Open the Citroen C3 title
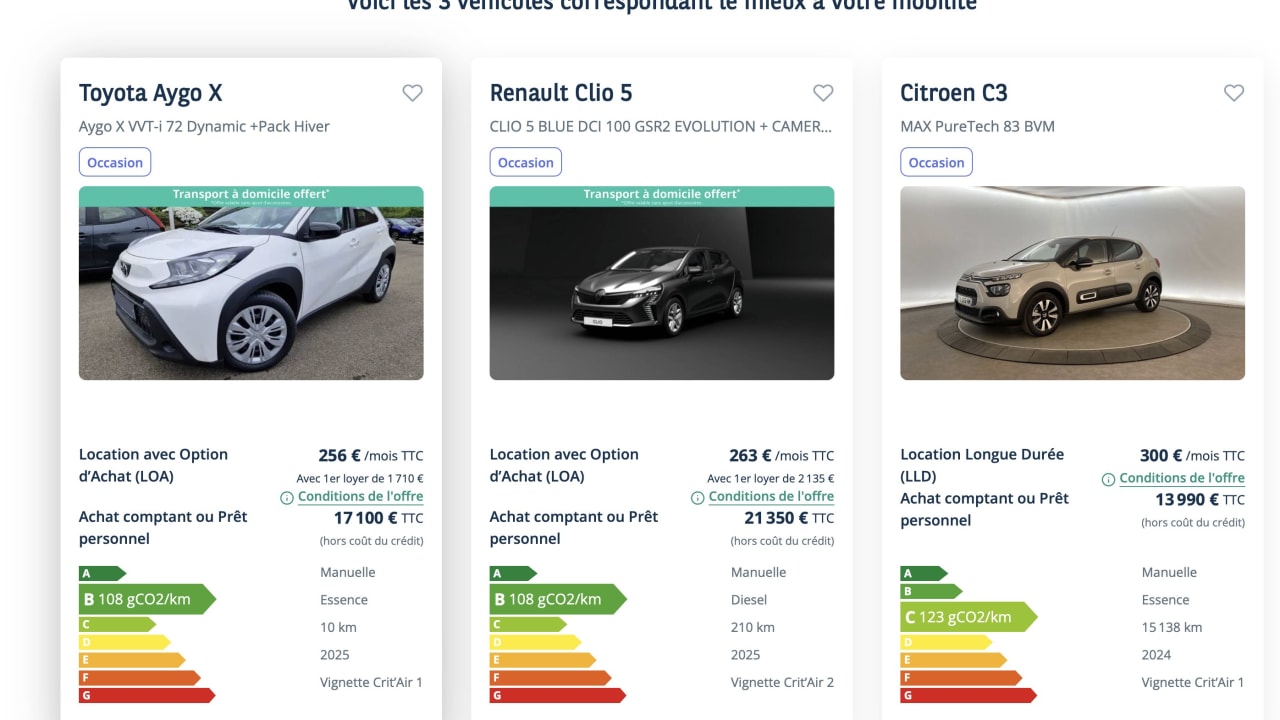1280x720 pixels. click(954, 93)
